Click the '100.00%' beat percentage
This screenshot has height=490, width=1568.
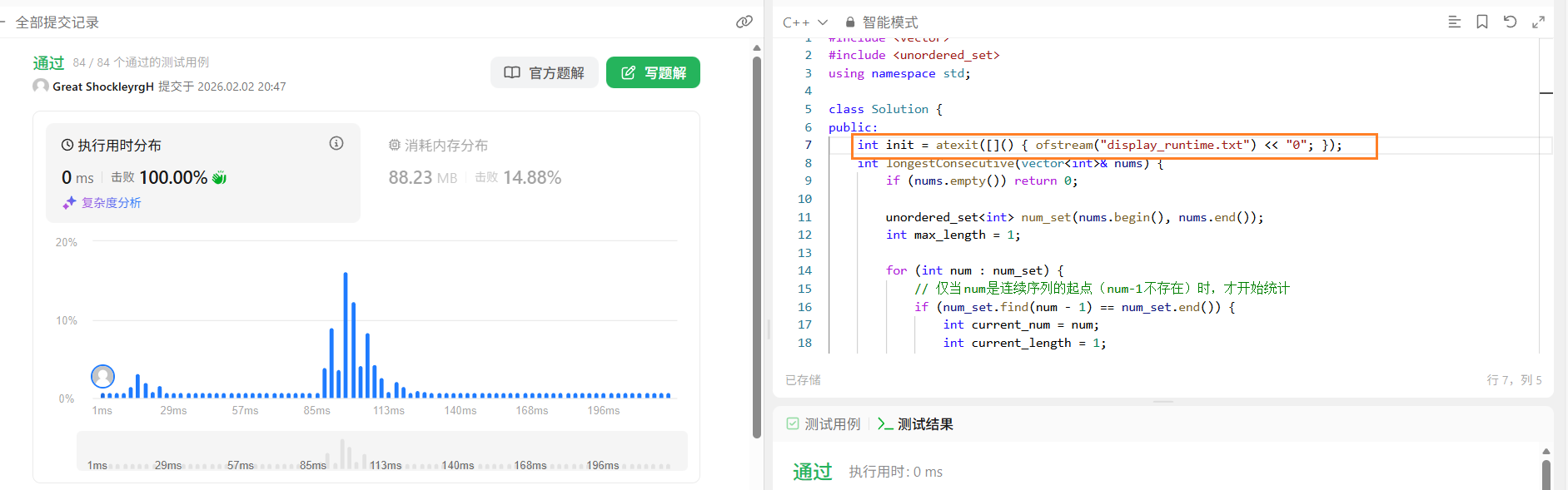point(173,177)
